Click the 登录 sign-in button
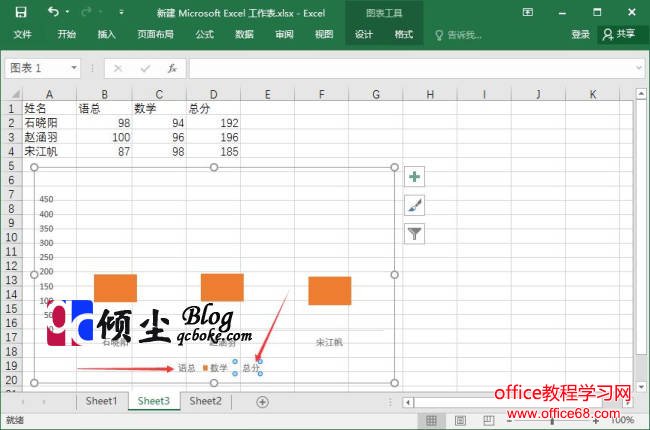 click(x=580, y=34)
